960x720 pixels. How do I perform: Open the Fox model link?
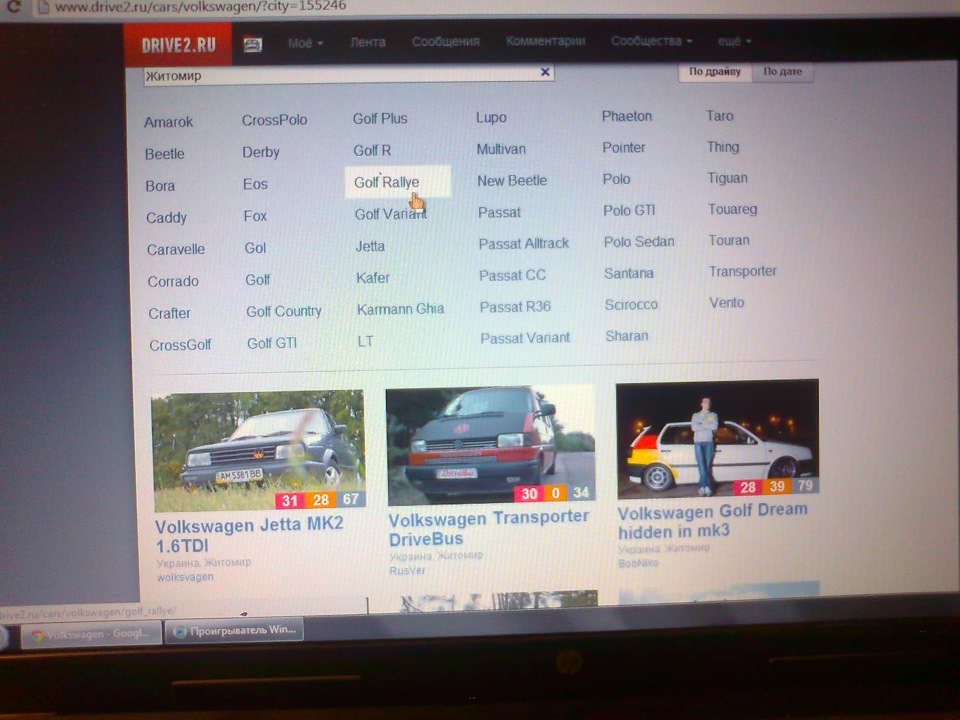pos(255,216)
